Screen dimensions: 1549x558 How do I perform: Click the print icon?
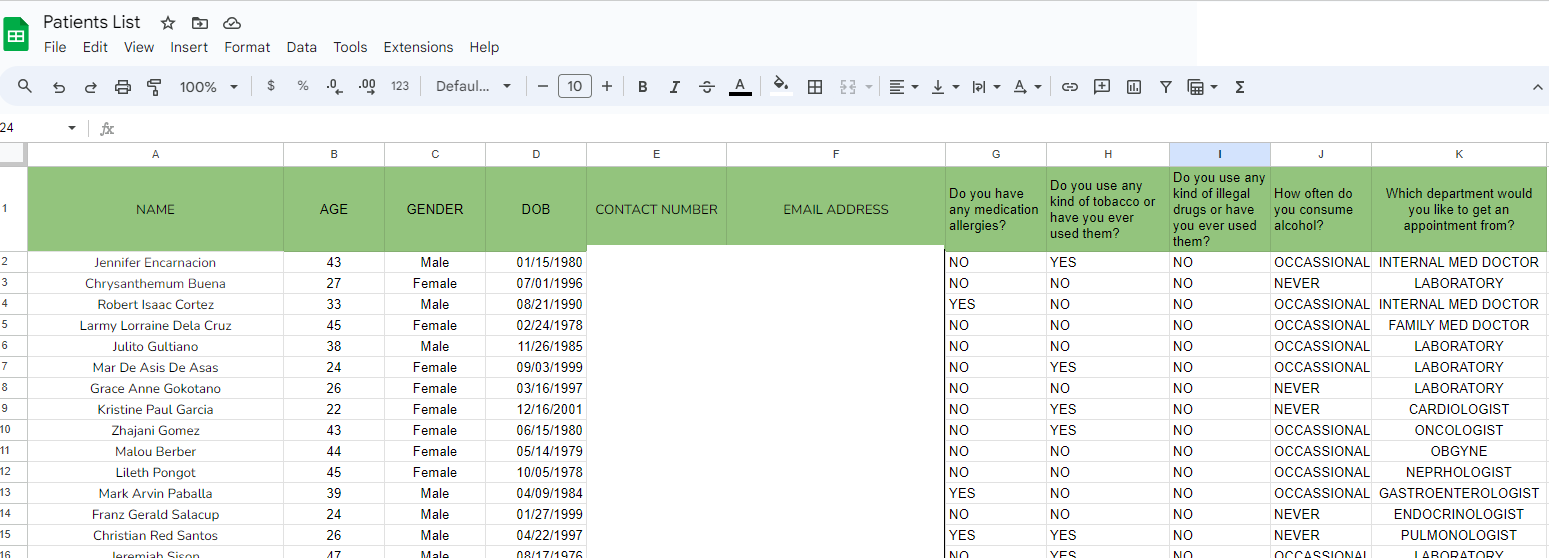tap(123, 87)
